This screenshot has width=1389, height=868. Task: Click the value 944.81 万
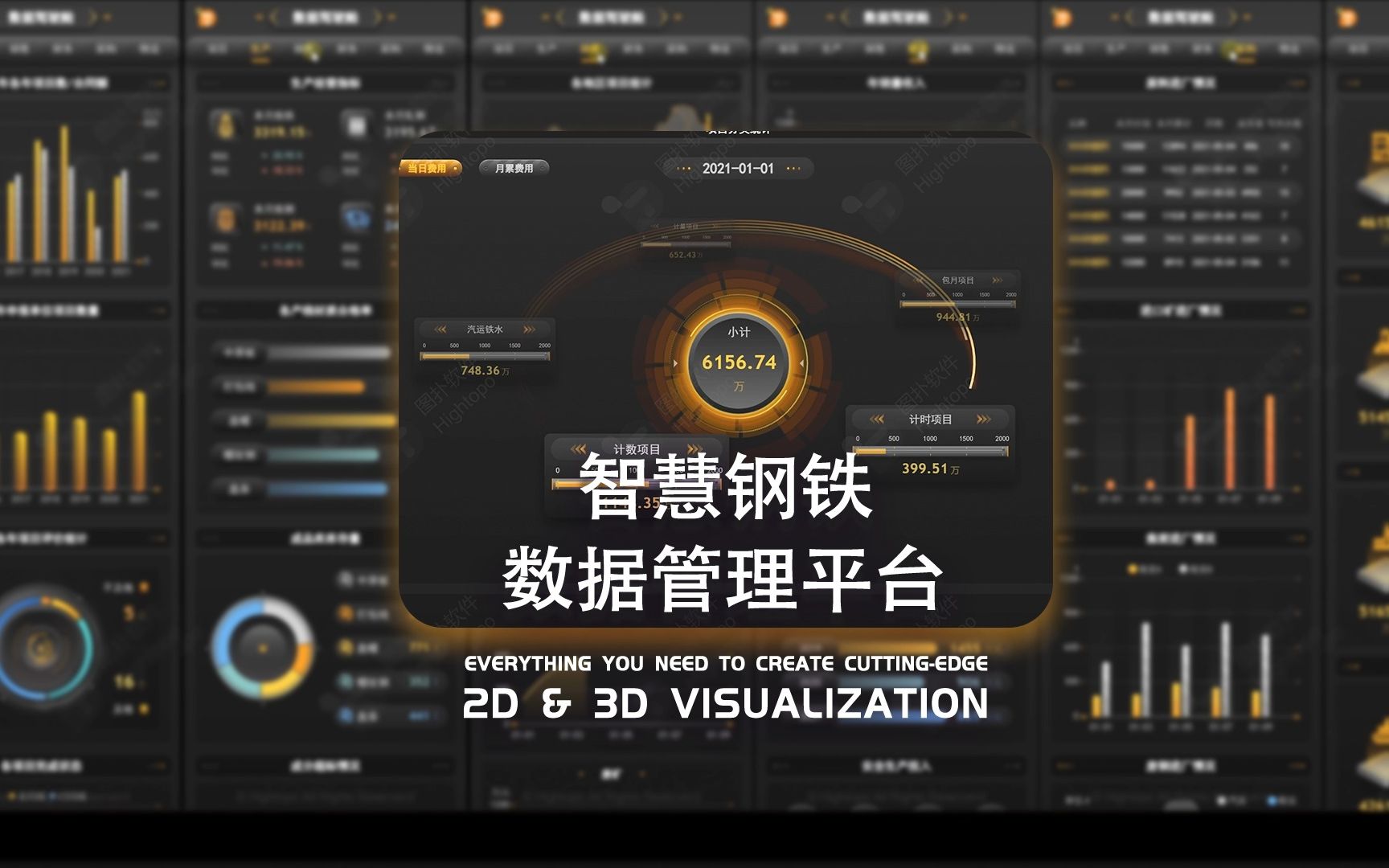pyautogui.click(x=957, y=317)
